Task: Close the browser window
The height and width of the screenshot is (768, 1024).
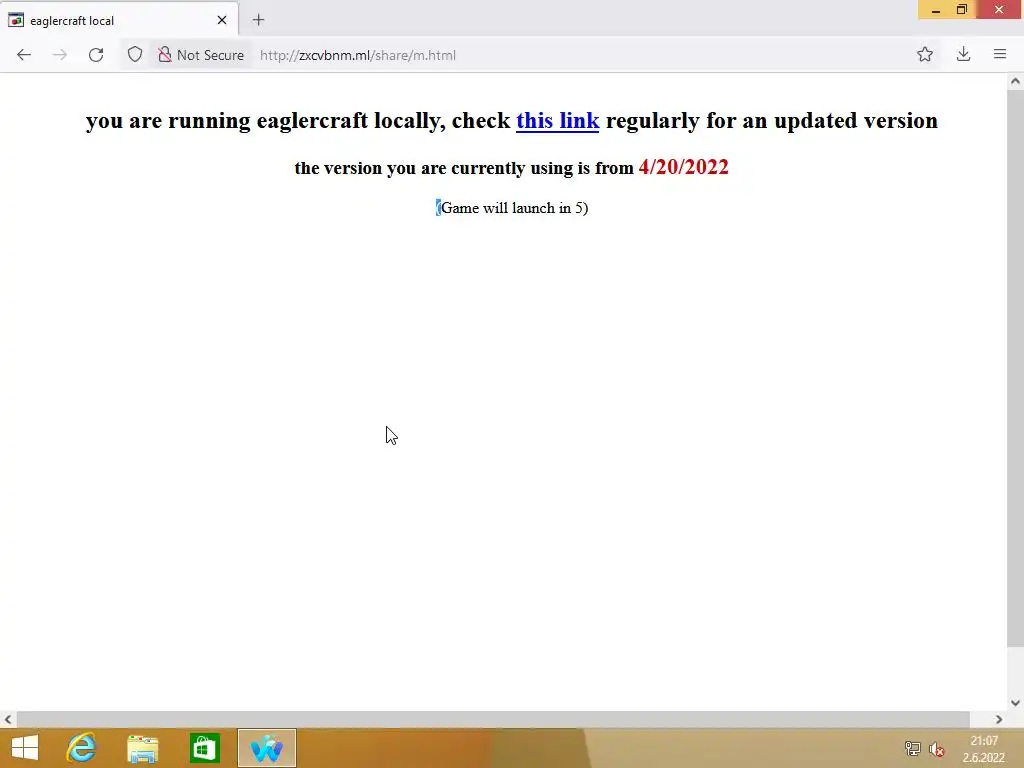Action: (999, 10)
